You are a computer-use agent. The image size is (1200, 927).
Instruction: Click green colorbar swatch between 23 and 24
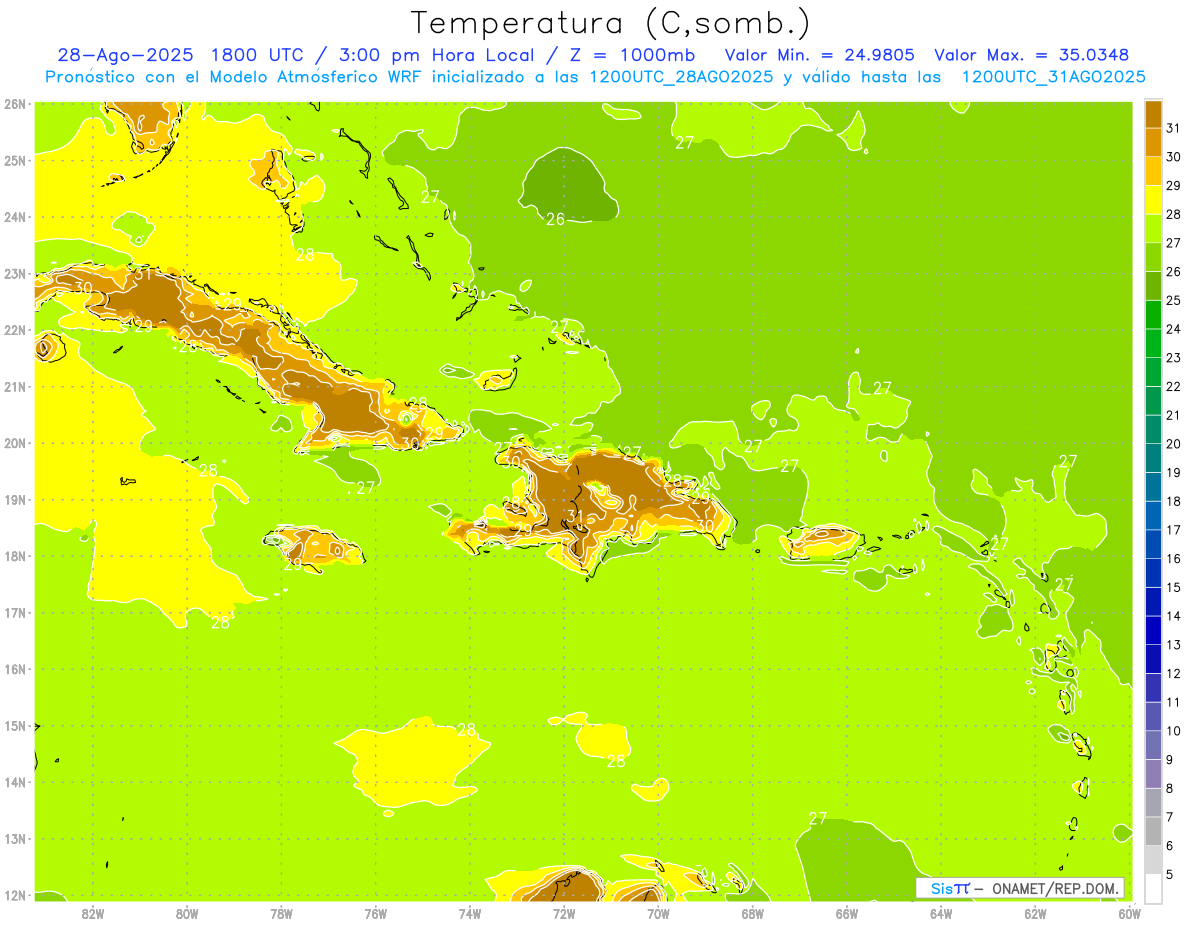click(x=1153, y=343)
